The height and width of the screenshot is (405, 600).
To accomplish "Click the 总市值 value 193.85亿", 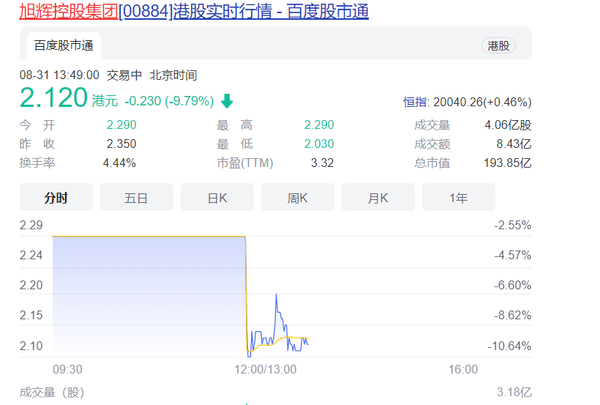I will point(507,163).
